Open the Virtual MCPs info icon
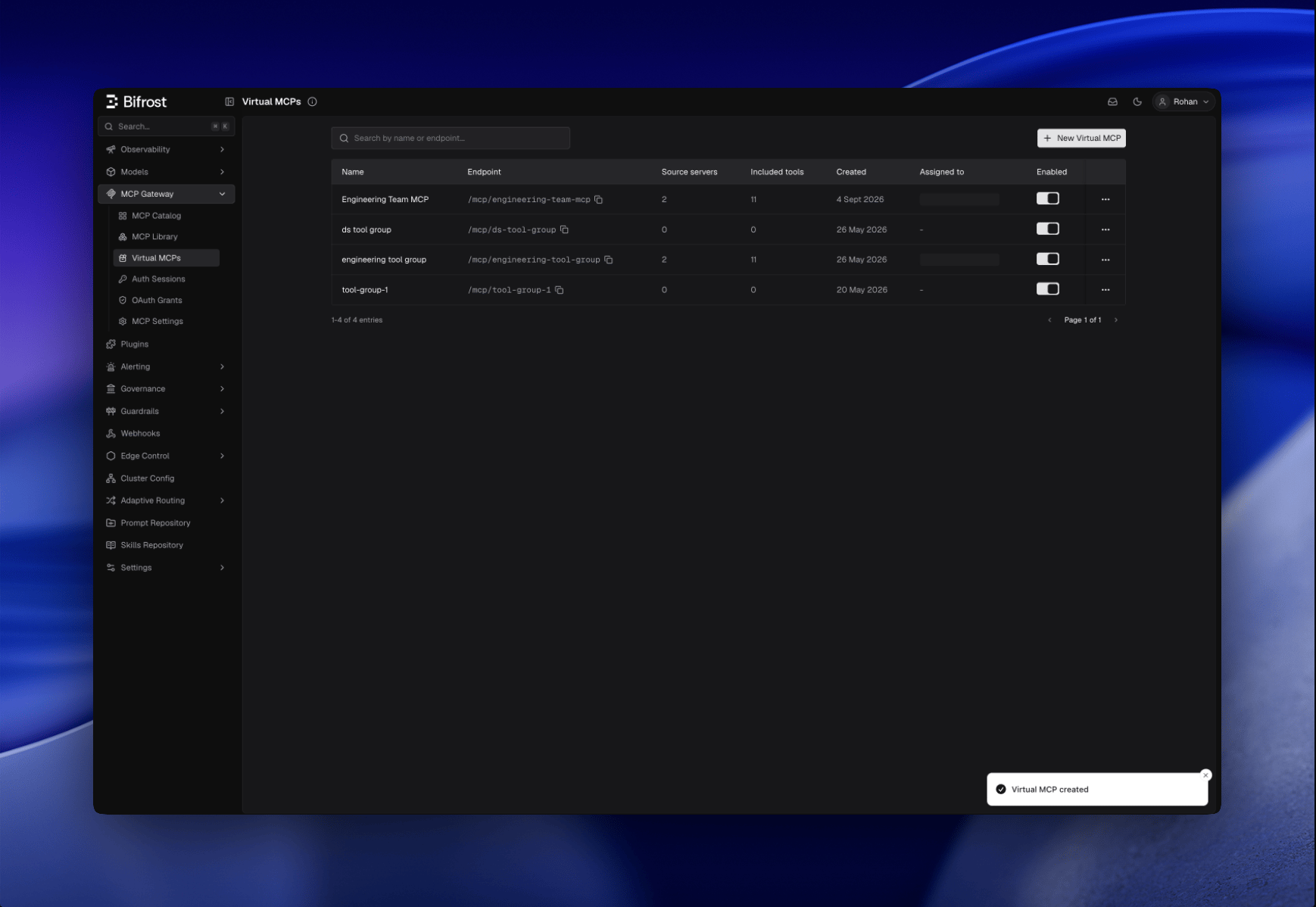The image size is (1316, 907). click(312, 101)
